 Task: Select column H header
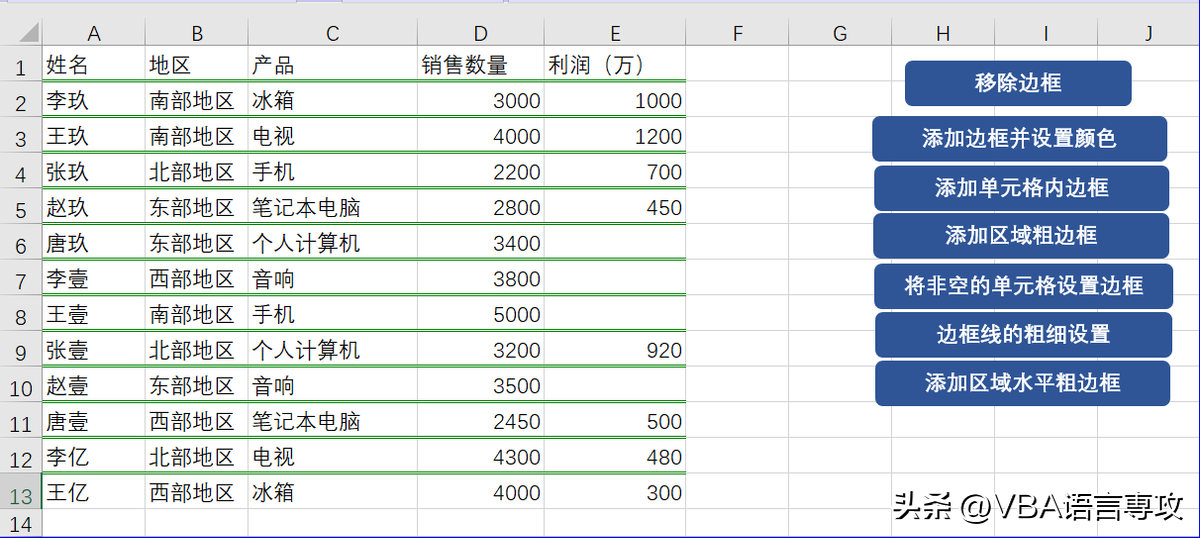(943, 34)
